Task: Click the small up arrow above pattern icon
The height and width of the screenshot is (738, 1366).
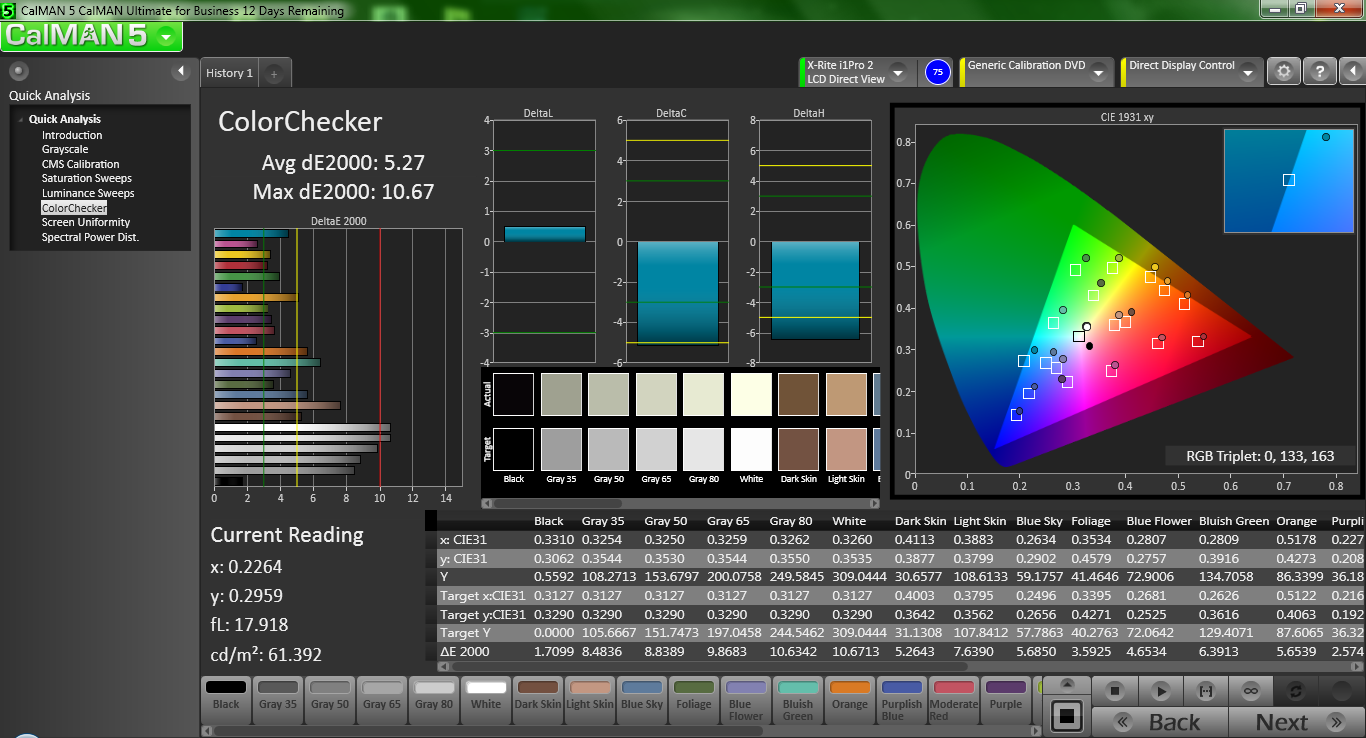Action: pyautogui.click(x=1068, y=684)
